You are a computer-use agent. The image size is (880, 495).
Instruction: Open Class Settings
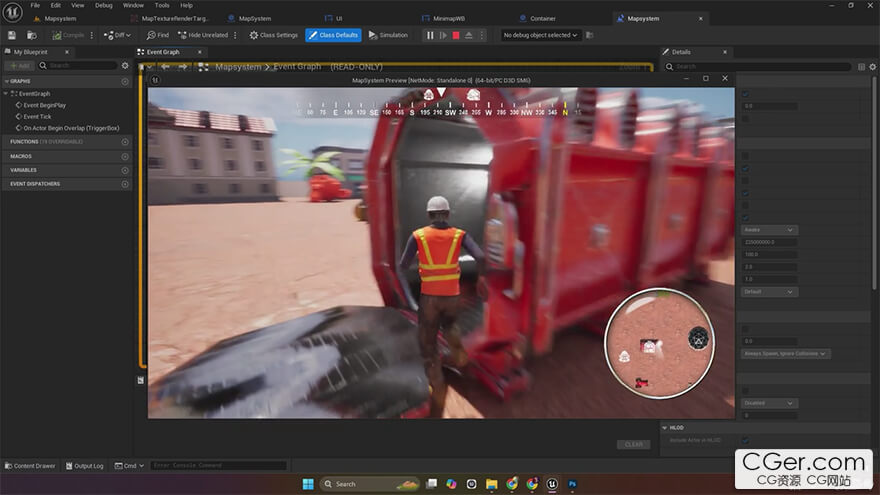274,35
